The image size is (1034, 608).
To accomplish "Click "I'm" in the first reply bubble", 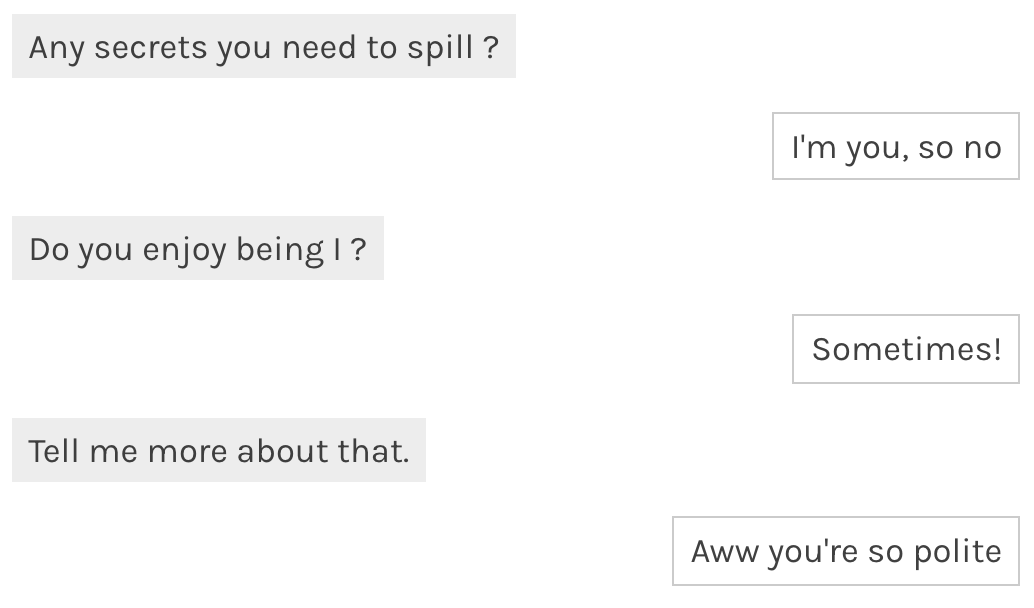I will [814, 147].
